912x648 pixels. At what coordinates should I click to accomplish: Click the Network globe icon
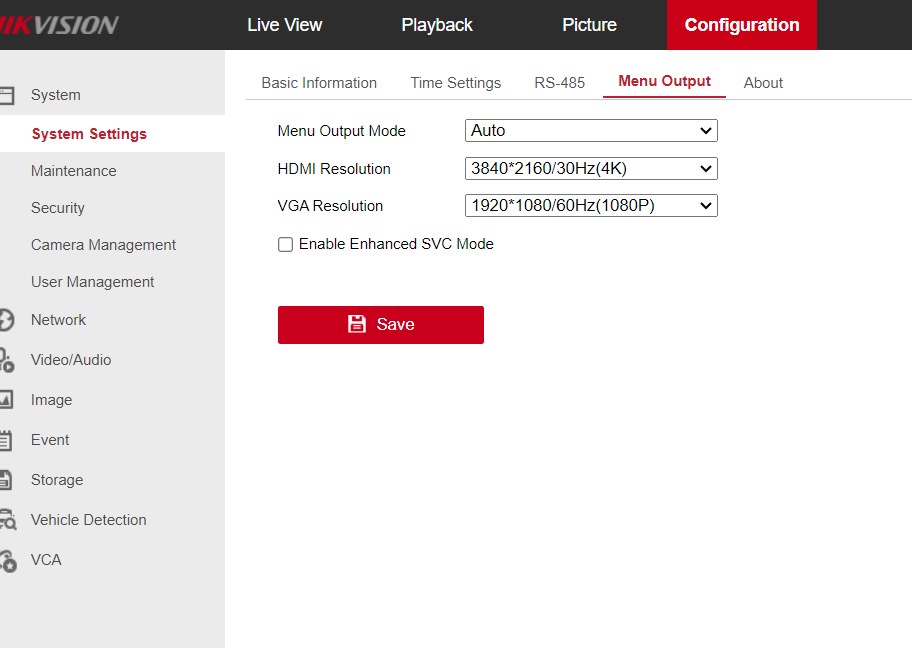[x=6, y=320]
